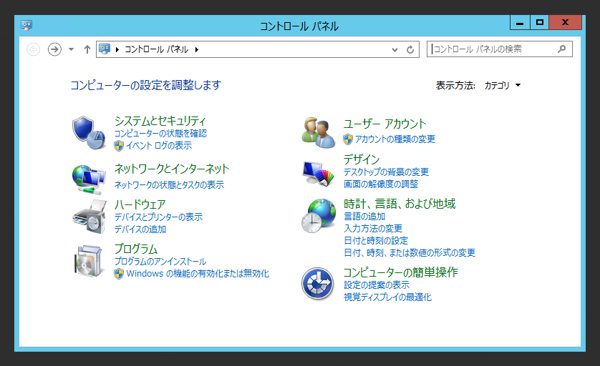
Task: Expand the arrow after コントロール パネル in breadcrumb
Action: [196, 49]
